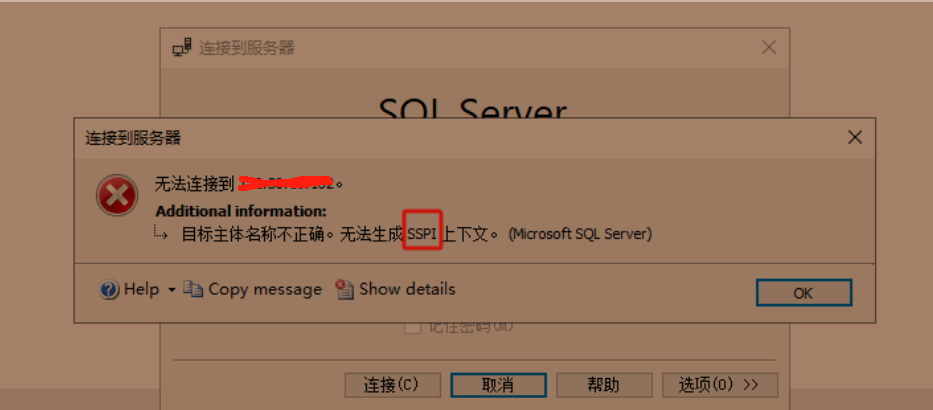Click the red error X icon
The image size is (933, 410).
point(117,195)
